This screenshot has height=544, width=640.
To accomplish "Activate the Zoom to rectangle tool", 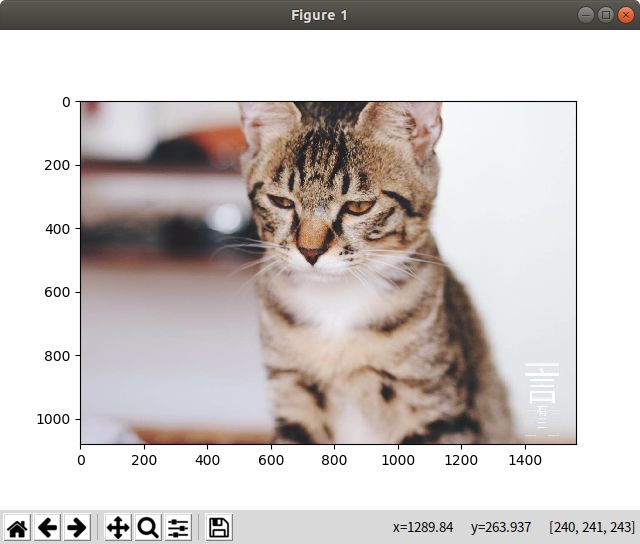I will tap(148, 528).
